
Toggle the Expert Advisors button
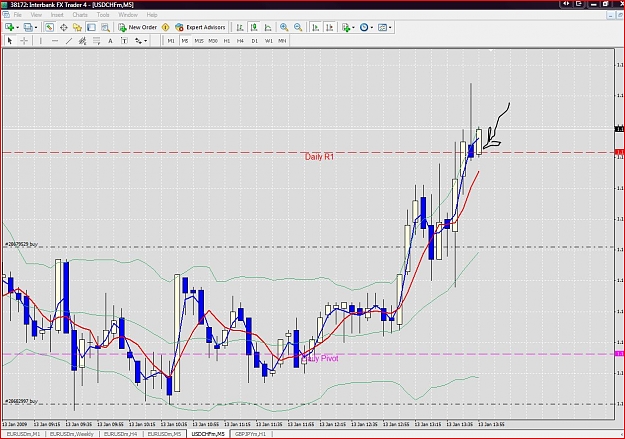pyautogui.click(x=200, y=27)
